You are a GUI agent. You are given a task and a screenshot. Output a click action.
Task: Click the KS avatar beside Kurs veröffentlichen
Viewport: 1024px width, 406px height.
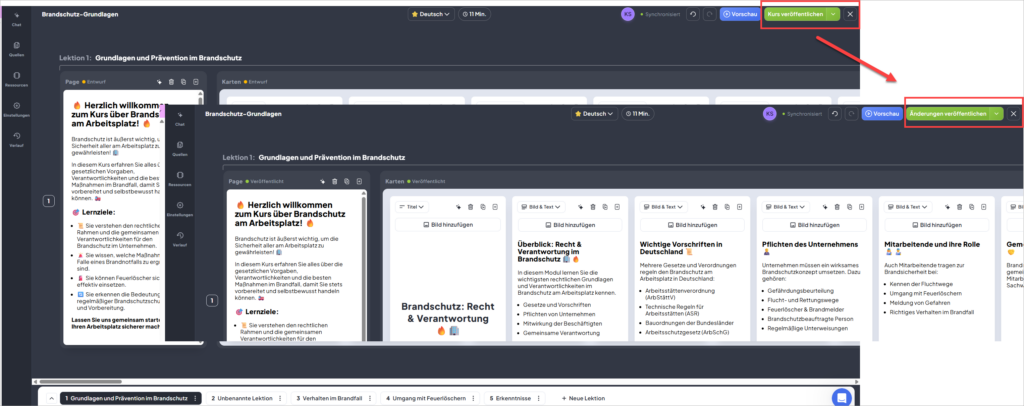(656, 14)
